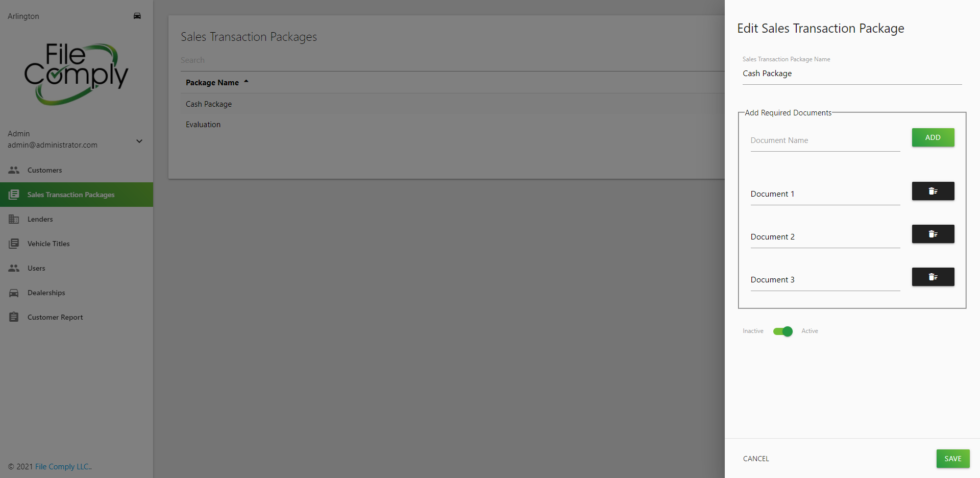This screenshot has width=980, height=478.
Task: Open the File Comply LLC link
Action: [x=63, y=467]
